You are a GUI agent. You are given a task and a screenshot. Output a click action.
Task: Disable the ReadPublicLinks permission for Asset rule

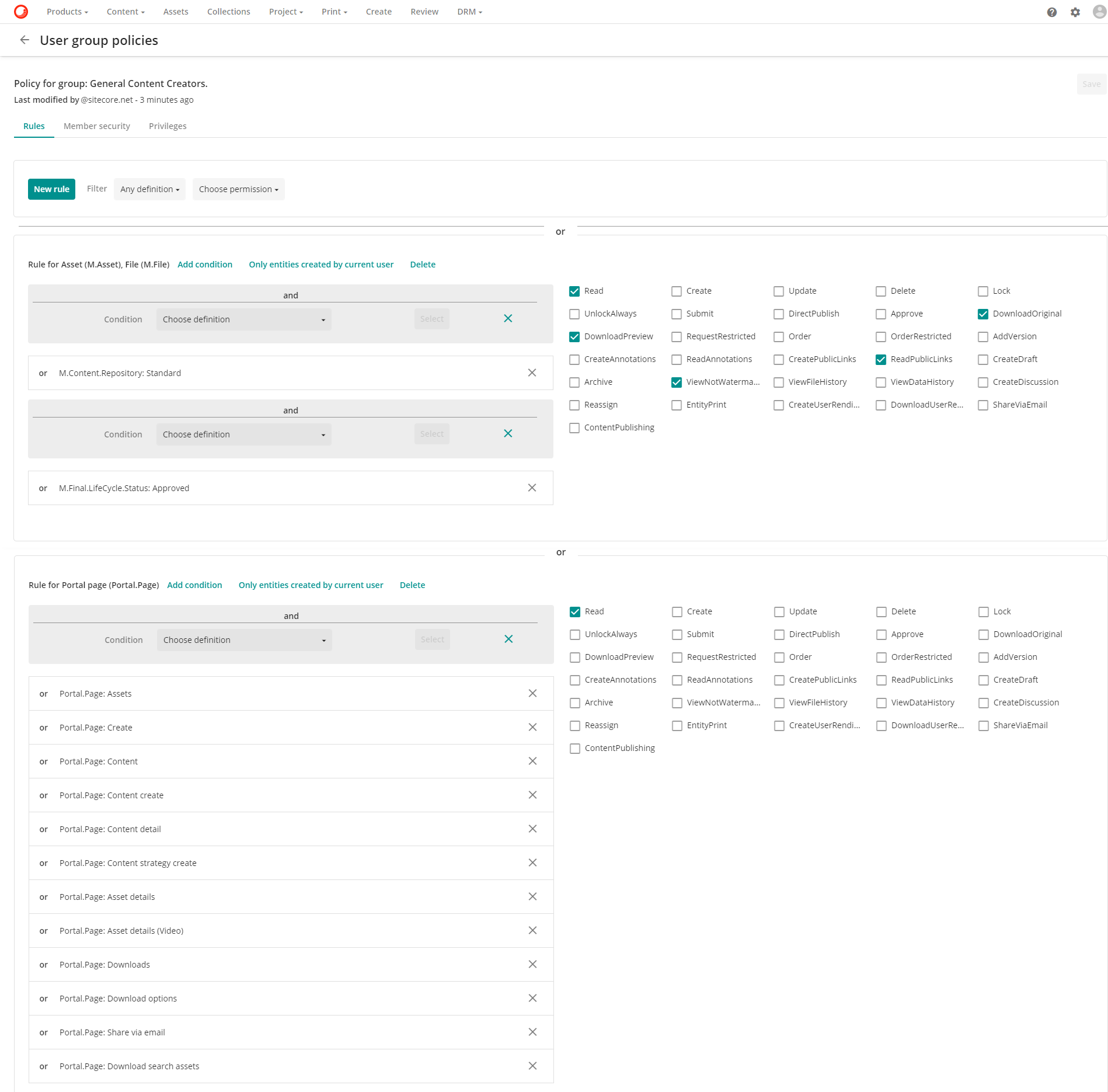[881, 359]
